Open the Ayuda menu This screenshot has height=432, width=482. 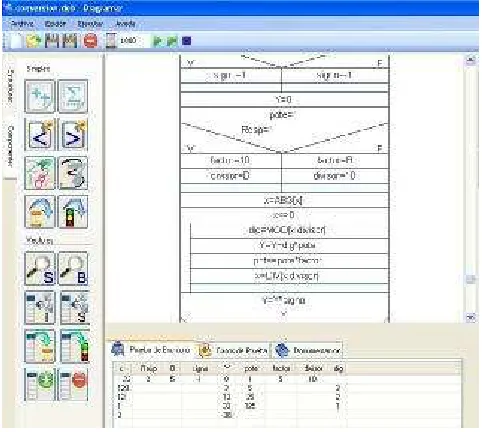[x=125, y=24]
